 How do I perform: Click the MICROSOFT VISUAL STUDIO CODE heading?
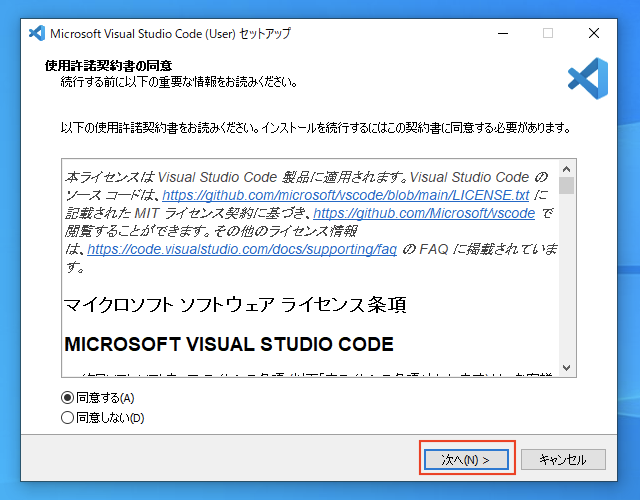(x=229, y=344)
